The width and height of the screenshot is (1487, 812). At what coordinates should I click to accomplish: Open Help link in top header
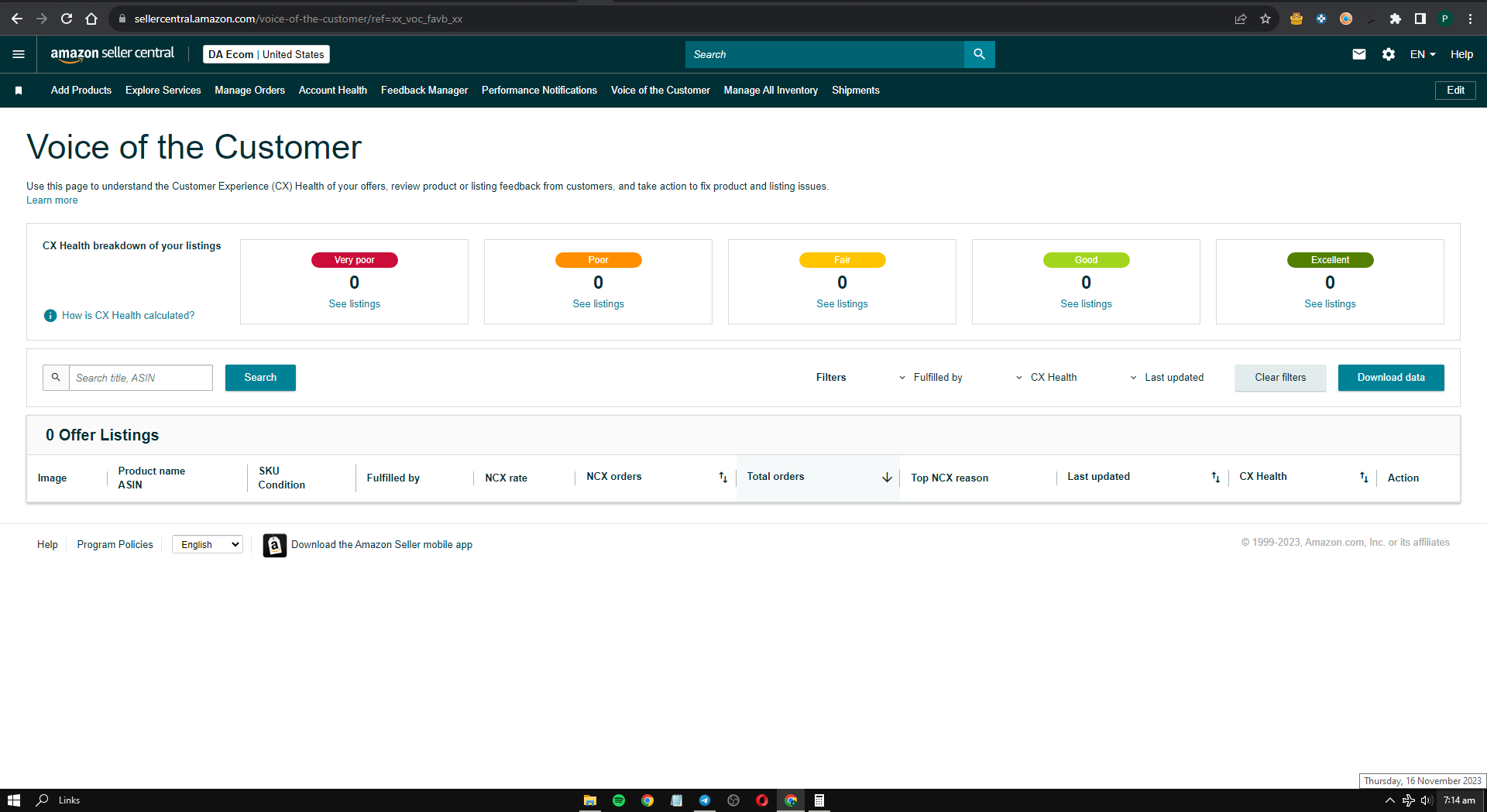pos(1461,54)
